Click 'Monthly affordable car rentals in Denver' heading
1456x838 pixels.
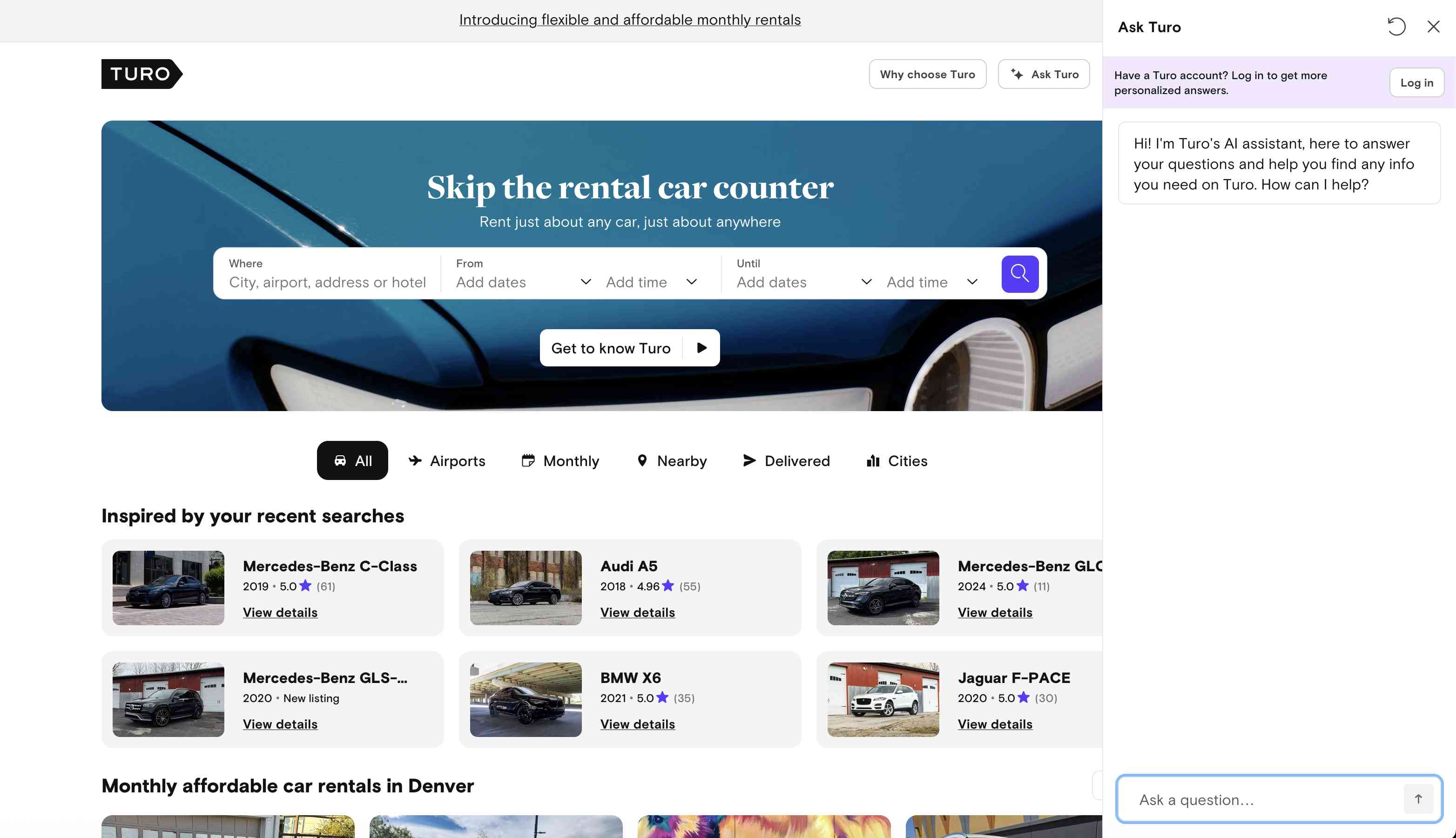pyautogui.click(x=288, y=786)
